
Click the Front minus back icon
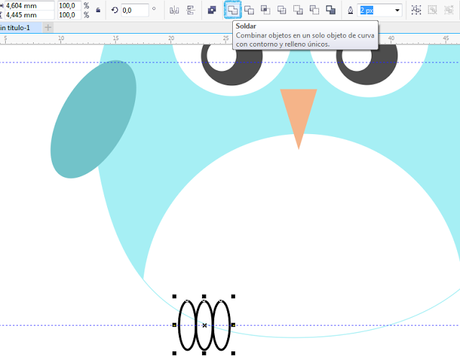[x=298, y=10]
